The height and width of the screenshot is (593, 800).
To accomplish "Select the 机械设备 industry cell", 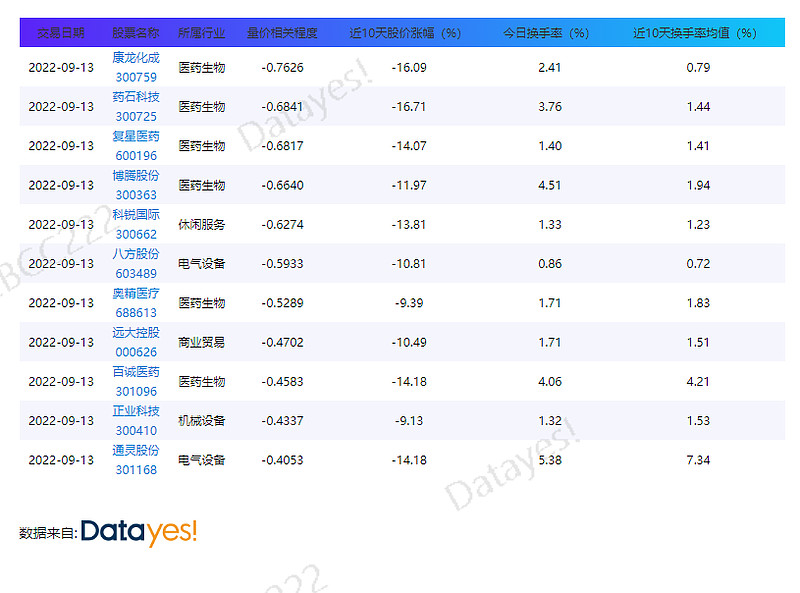I will 202,421.
